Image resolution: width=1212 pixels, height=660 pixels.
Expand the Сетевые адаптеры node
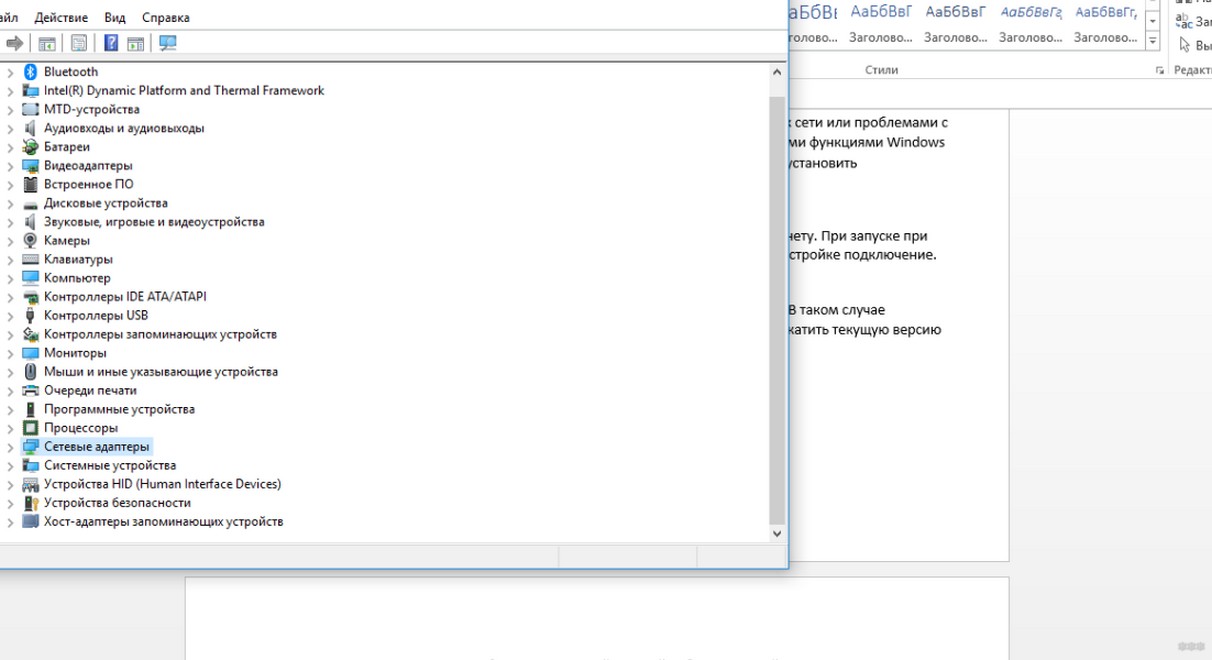click(10, 447)
